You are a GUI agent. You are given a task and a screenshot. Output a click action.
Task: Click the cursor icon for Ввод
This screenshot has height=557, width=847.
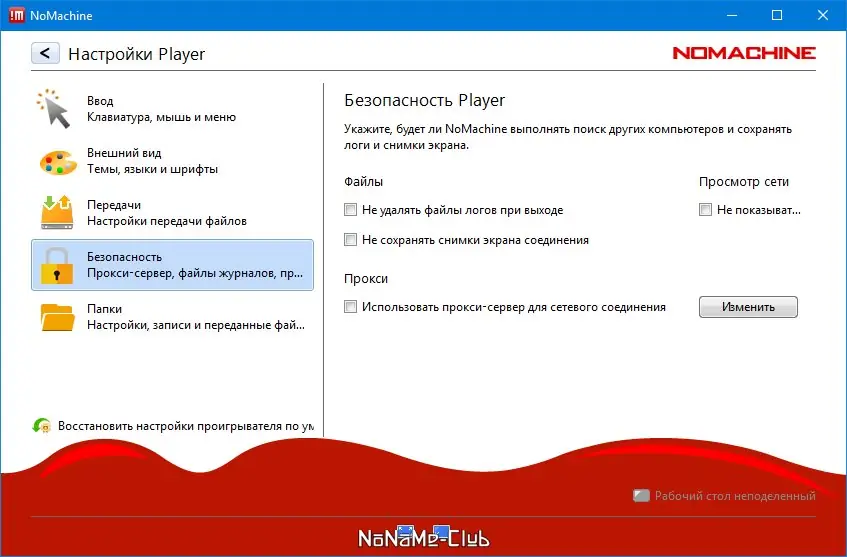coord(54,109)
